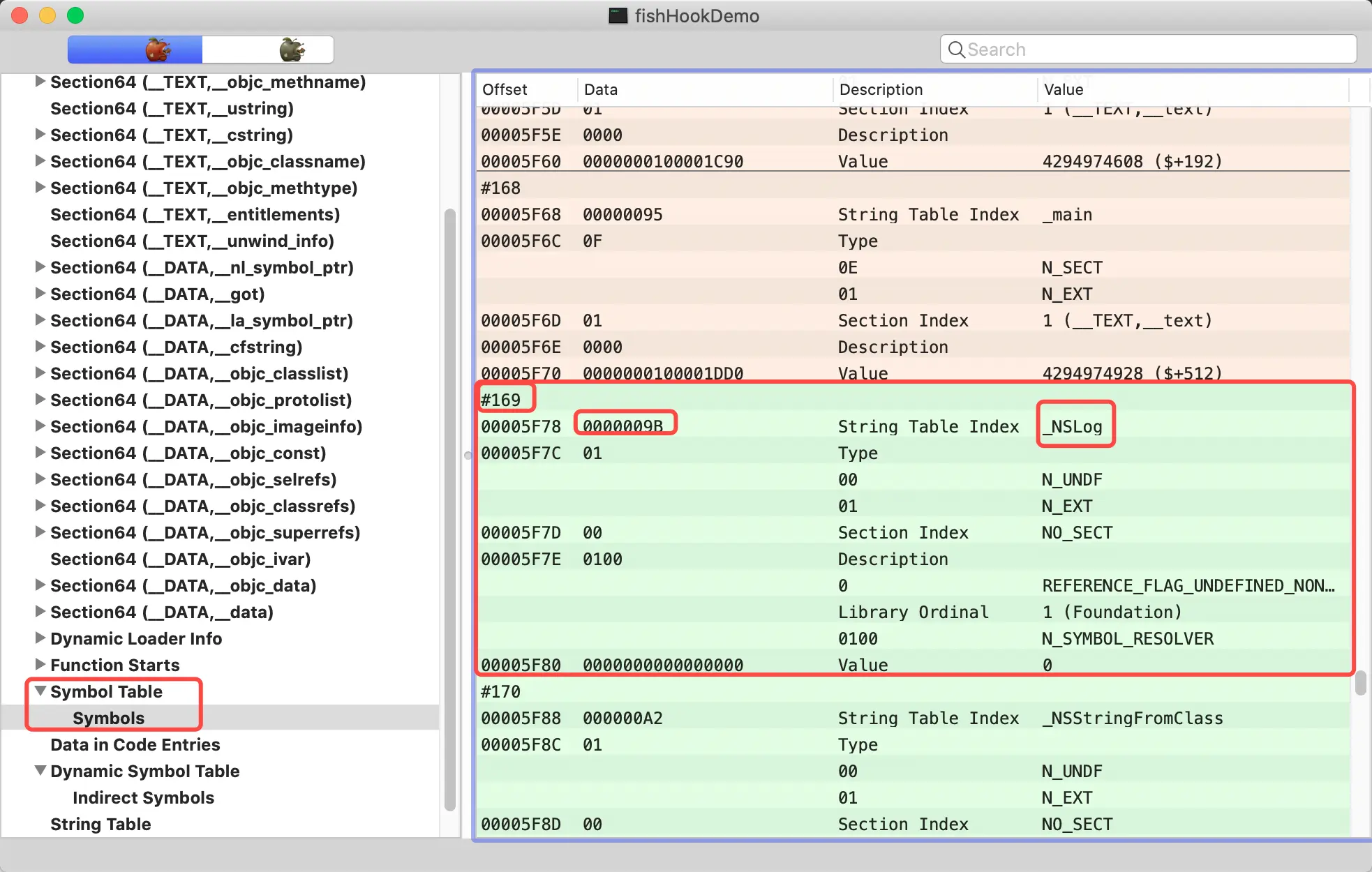Collapse the Dynamic Symbol Table node
Image resolution: width=1372 pixels, height=872 pixels.
(x=40, y=771)
